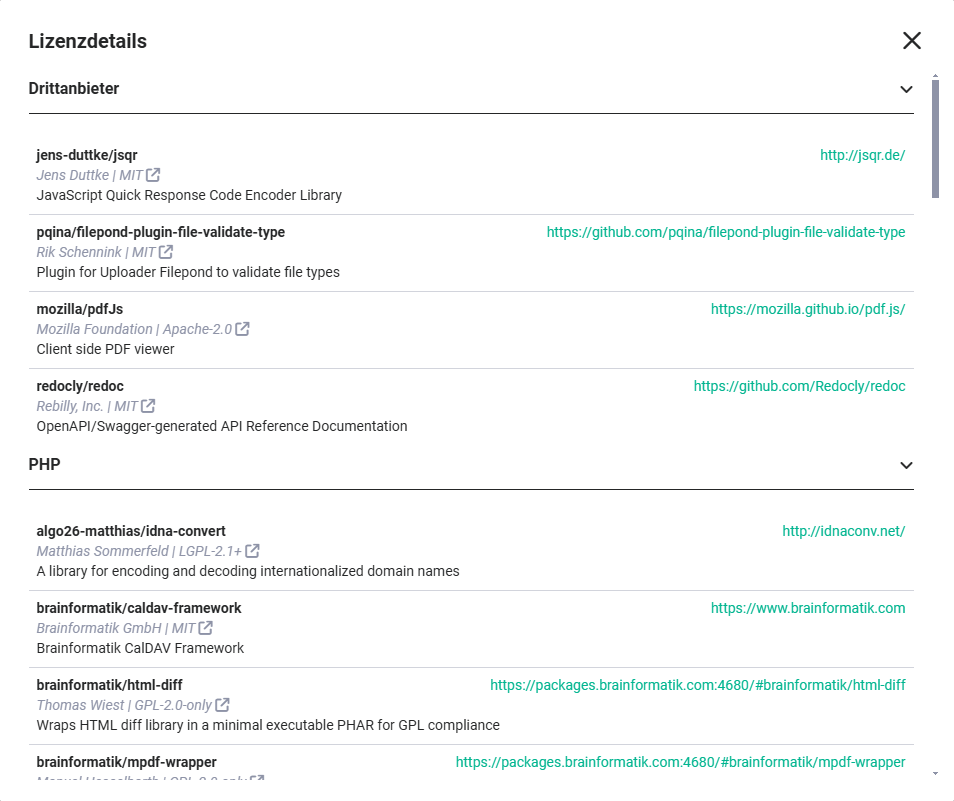Select the brainformatik/mpdf-wrapper package name
Viewport: 954px width, 801px height.
click(x=127, y=762)
